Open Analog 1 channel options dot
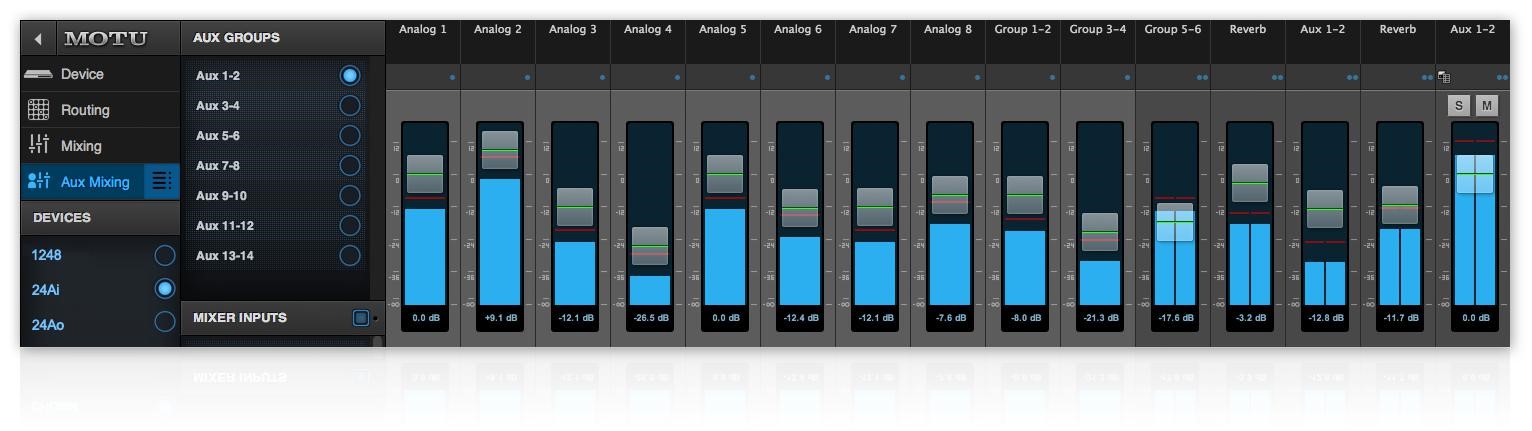 (452, 77)
